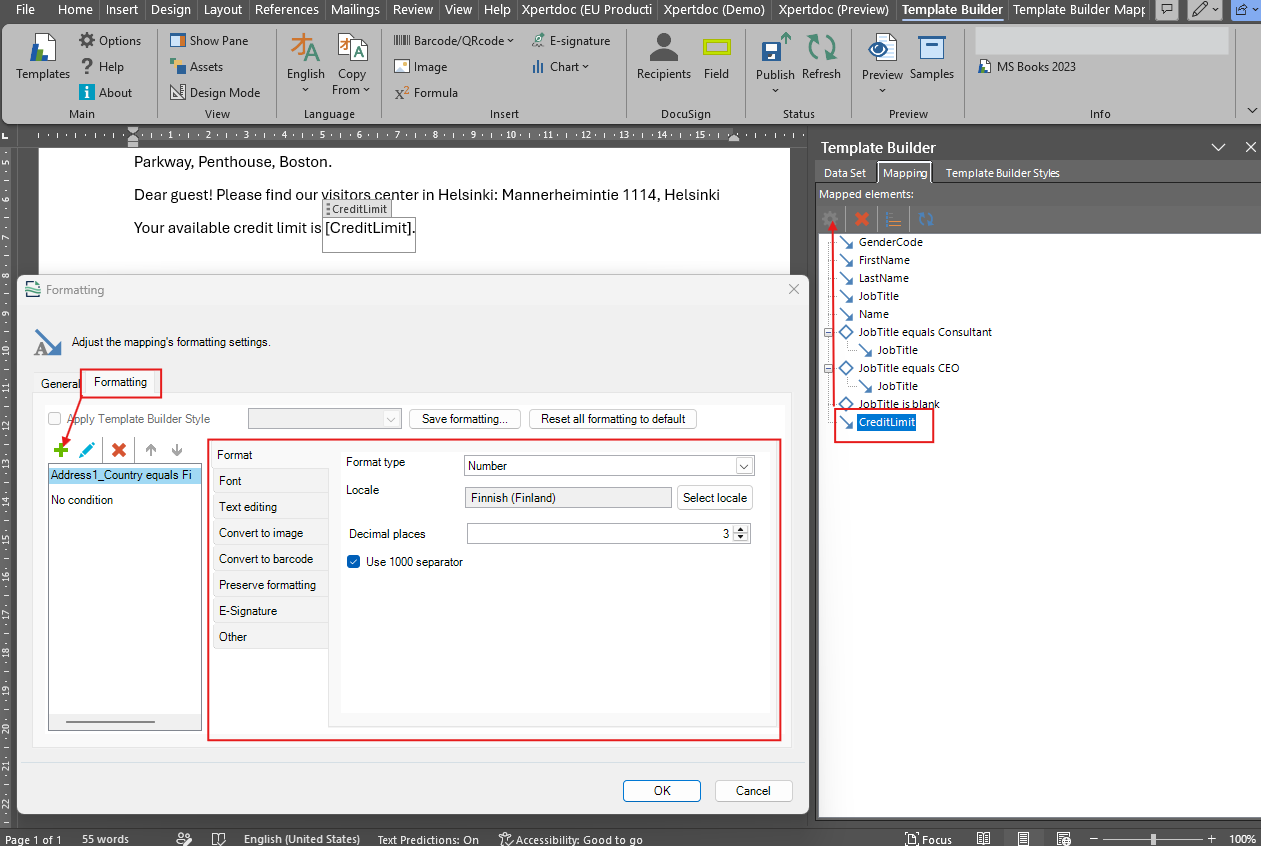Image resolution: width=1261 pixels, height=846 pixels.
Task: Turn on Design Mode in the ribbon
Action: (214, 93)
